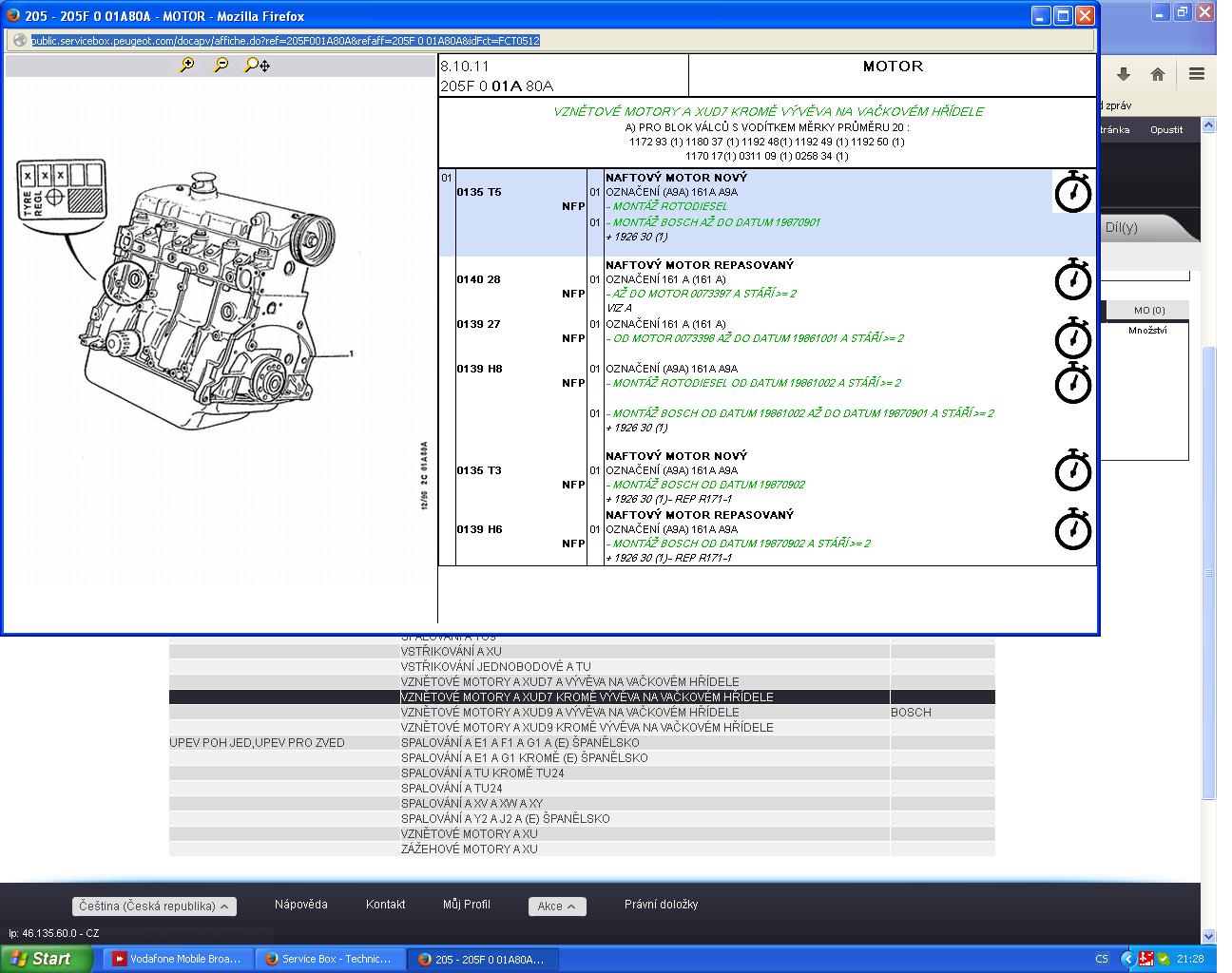Switch to the Díl(y) tab

point(1122,227)
